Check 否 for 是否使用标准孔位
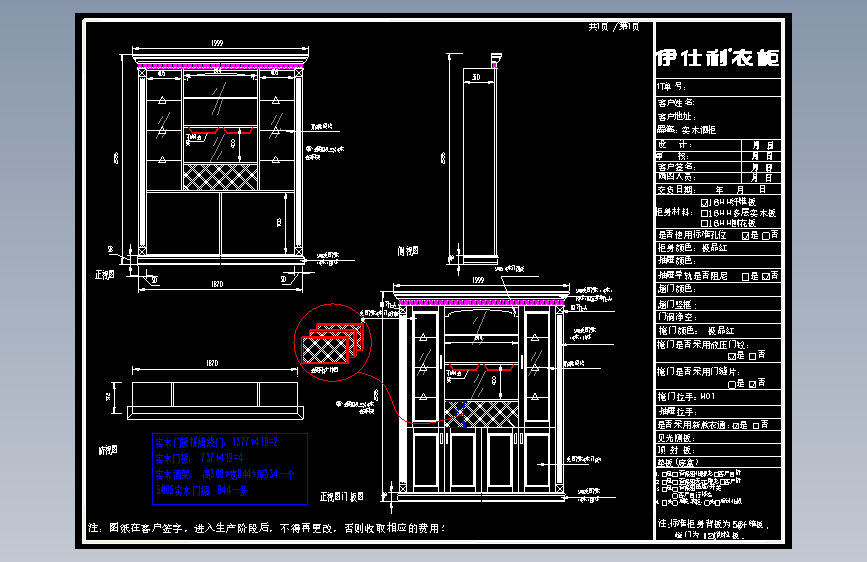867x562 pixels. 766,236
